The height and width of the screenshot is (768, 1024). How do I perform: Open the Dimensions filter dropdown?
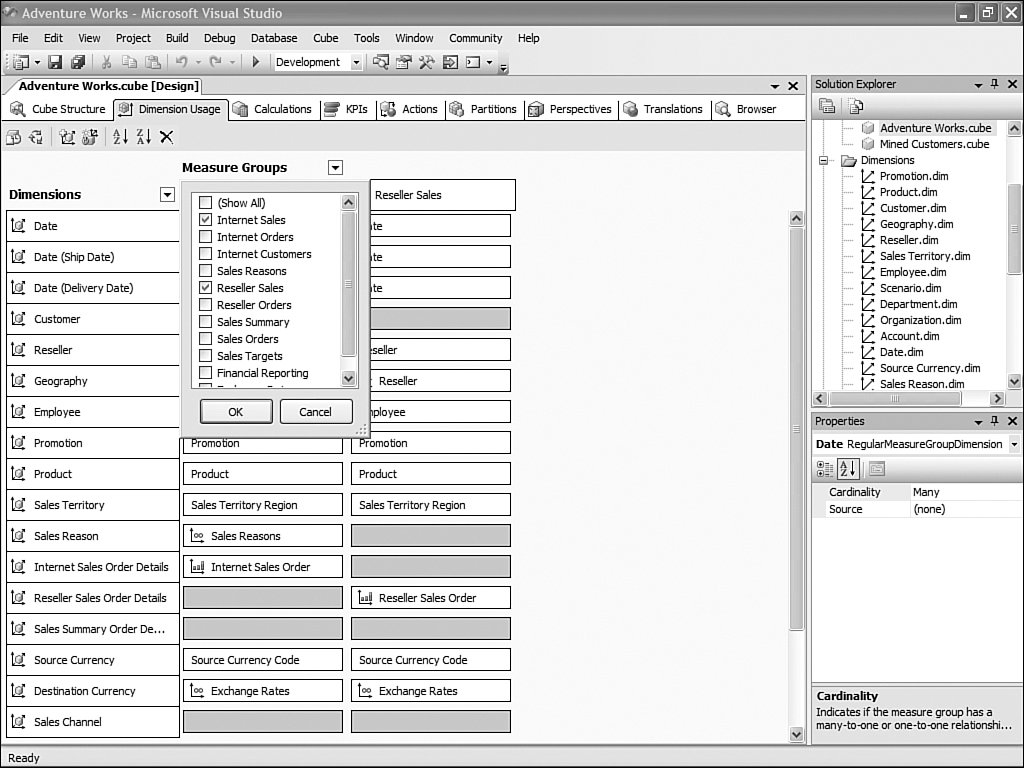(x=167, y=195)
